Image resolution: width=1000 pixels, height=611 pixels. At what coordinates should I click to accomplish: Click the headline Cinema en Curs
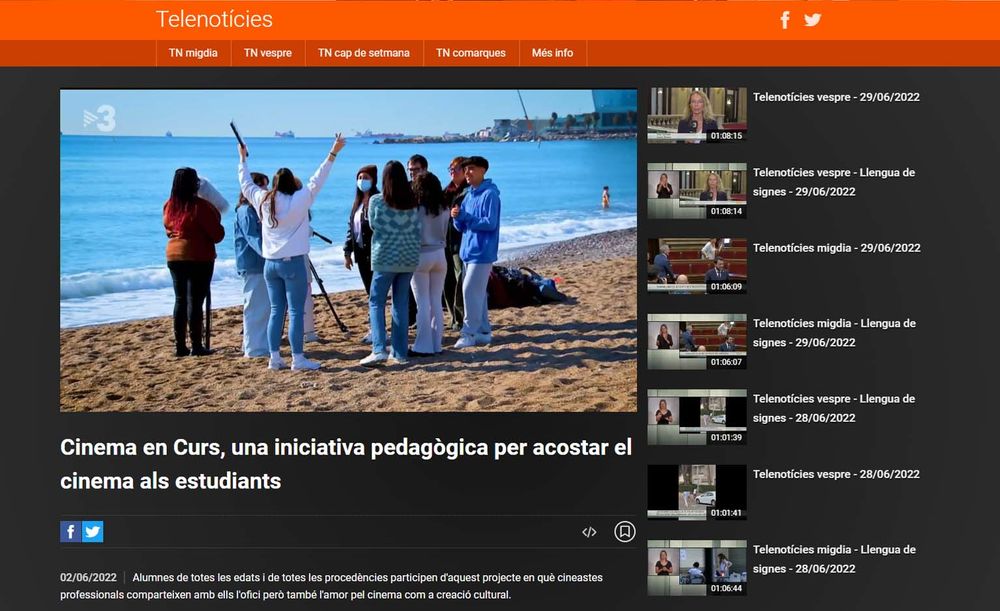click(346, 464)
